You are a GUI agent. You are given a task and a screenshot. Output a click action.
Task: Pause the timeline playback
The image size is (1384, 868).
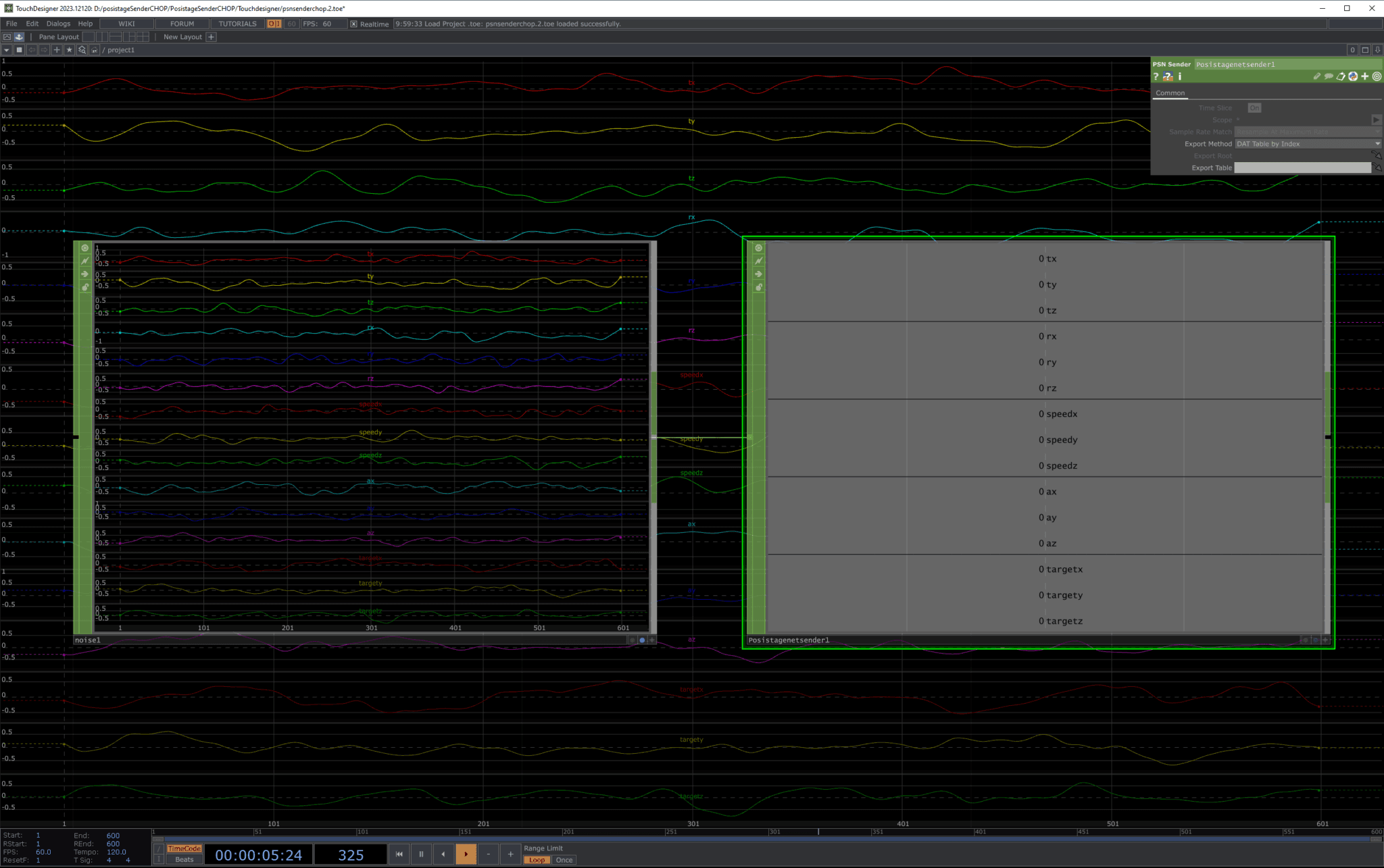point(421,854)
